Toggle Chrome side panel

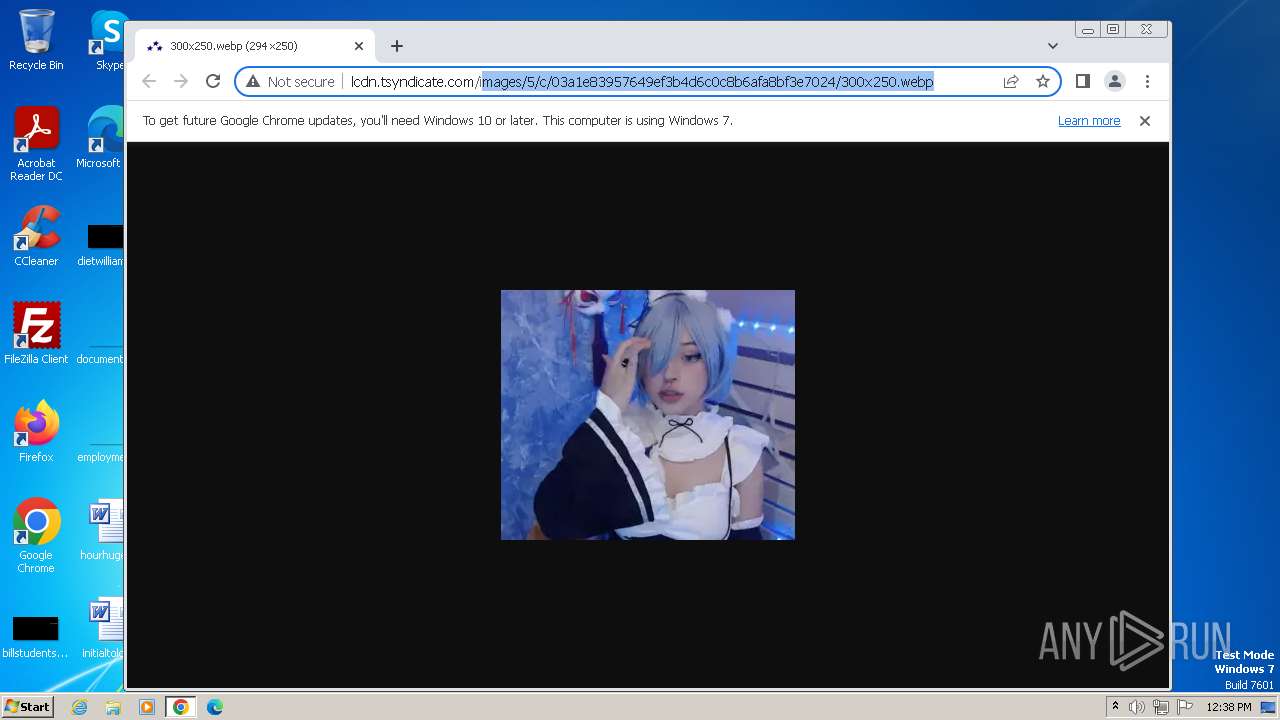[1083, 82]
